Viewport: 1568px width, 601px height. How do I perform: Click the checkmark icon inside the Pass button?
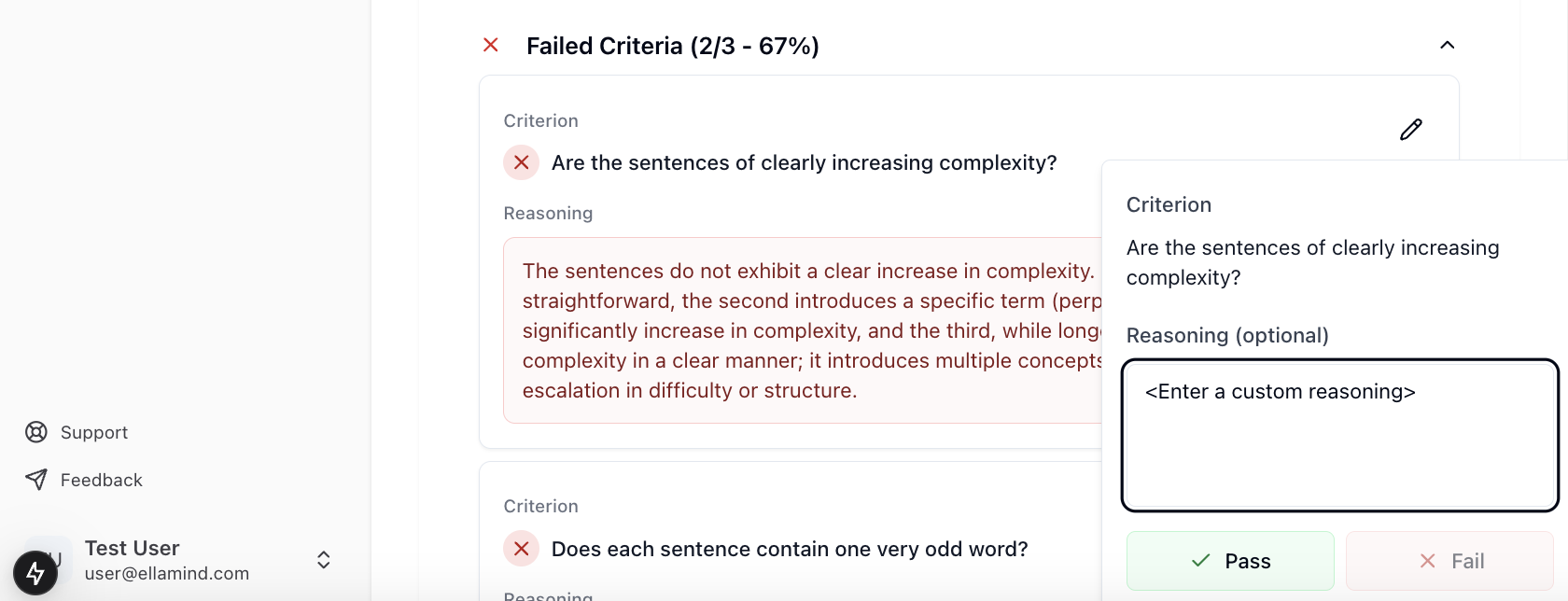[x=1201, y=561]
